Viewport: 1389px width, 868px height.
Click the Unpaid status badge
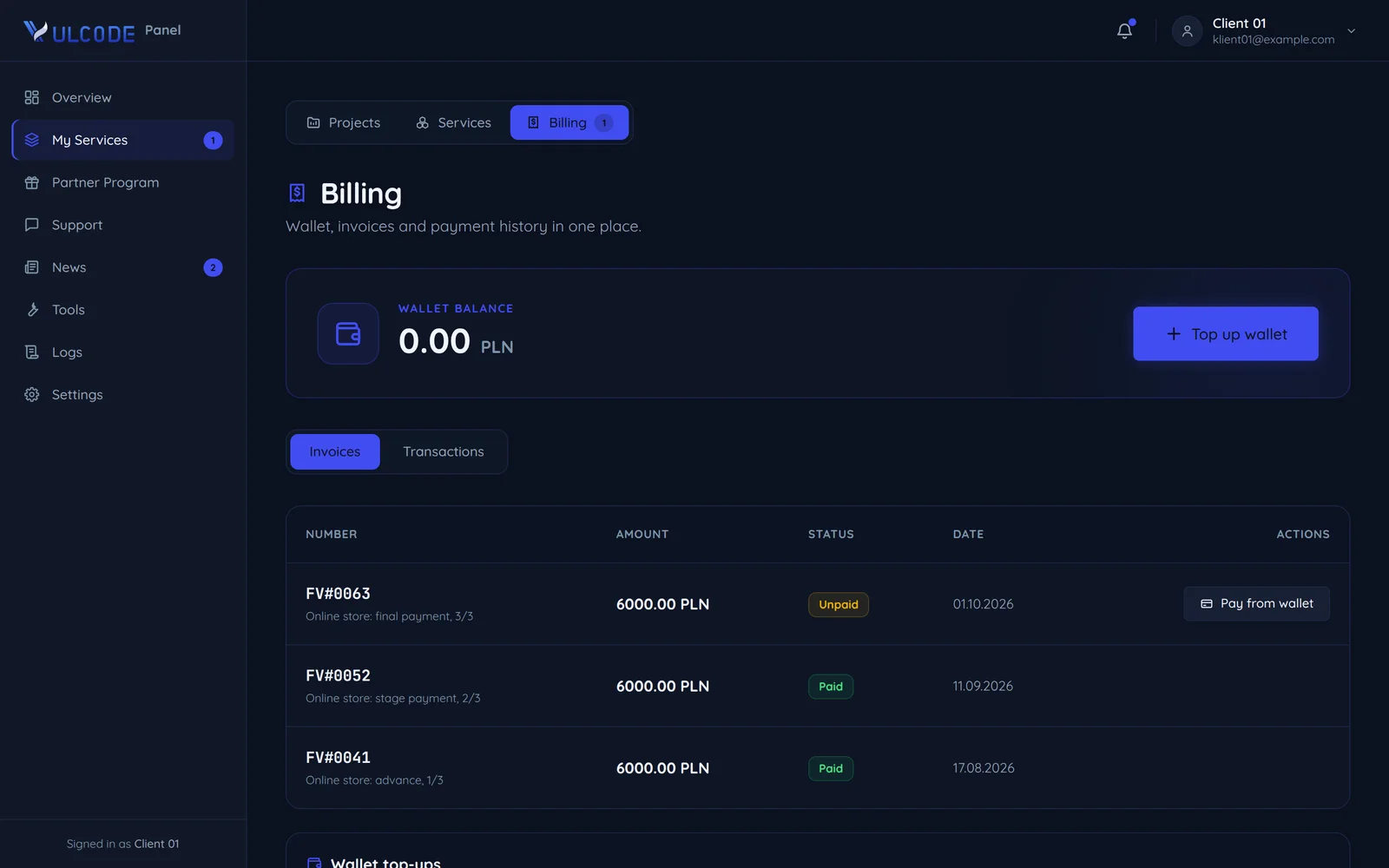pos(839,604)
